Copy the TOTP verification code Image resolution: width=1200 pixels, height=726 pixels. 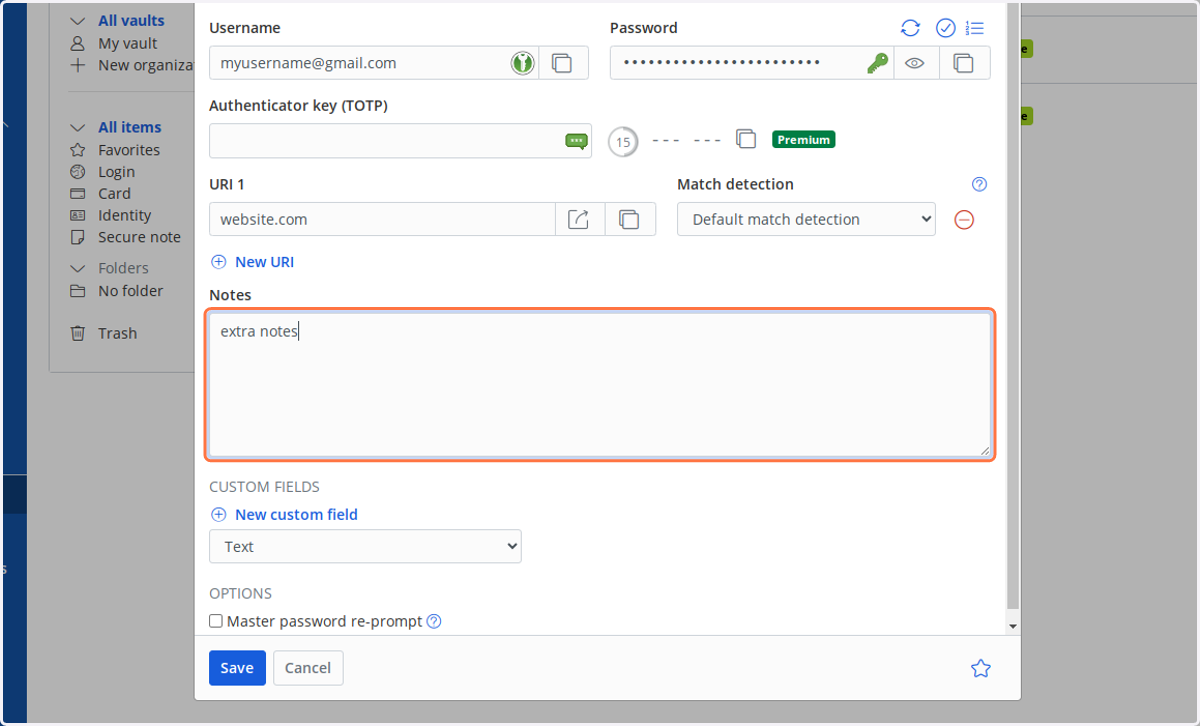[x=746, y=139]
